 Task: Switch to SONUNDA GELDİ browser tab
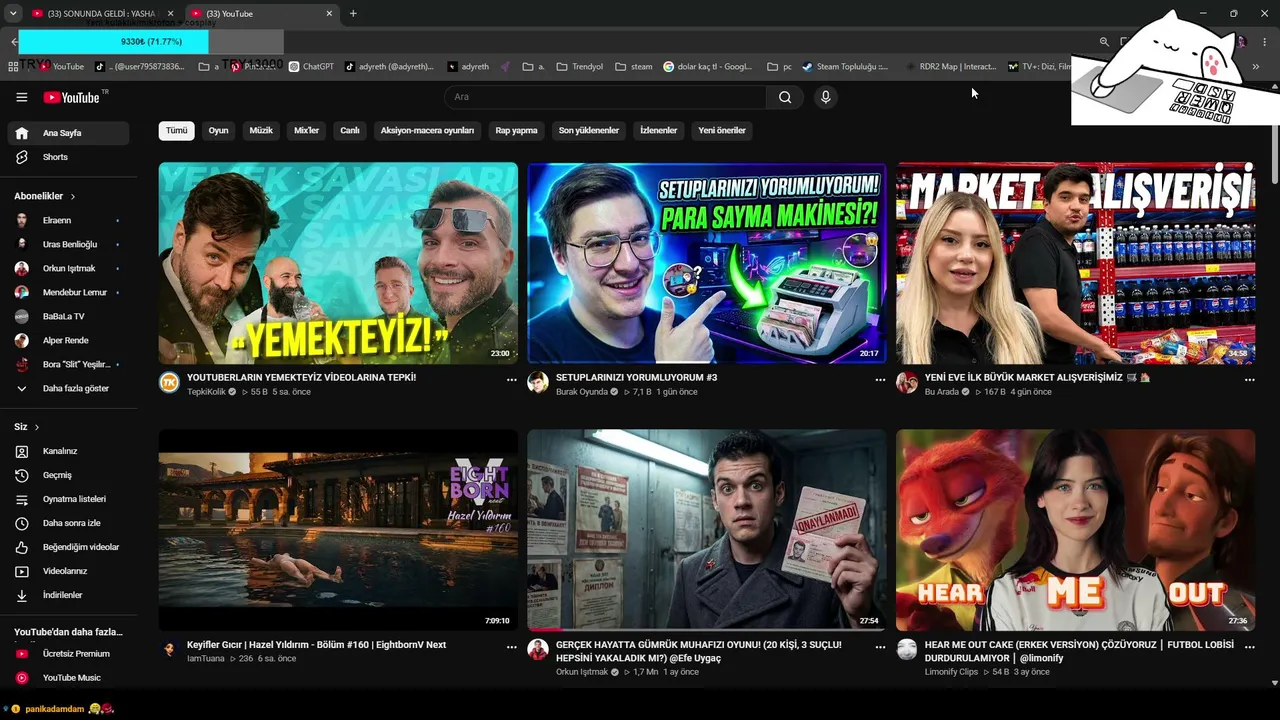[101, 14]
